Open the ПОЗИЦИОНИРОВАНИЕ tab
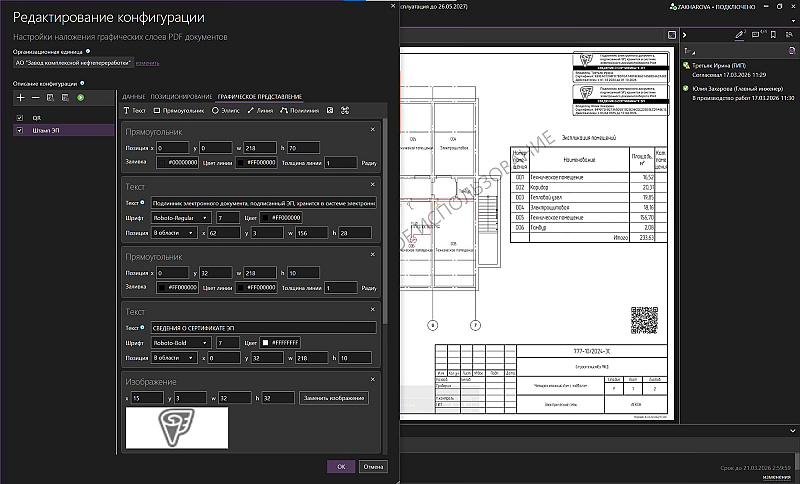The width and height of the screenshot is (800, 484). pos(183,96)
